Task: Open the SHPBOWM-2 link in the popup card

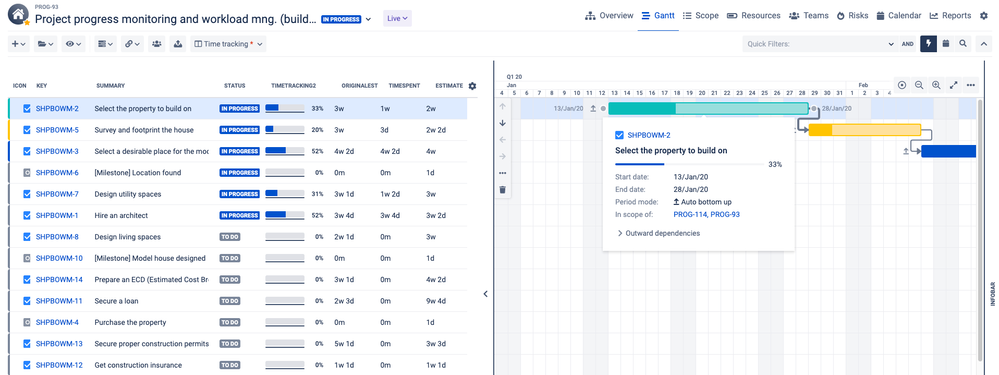Action: (x=649, y=135)
